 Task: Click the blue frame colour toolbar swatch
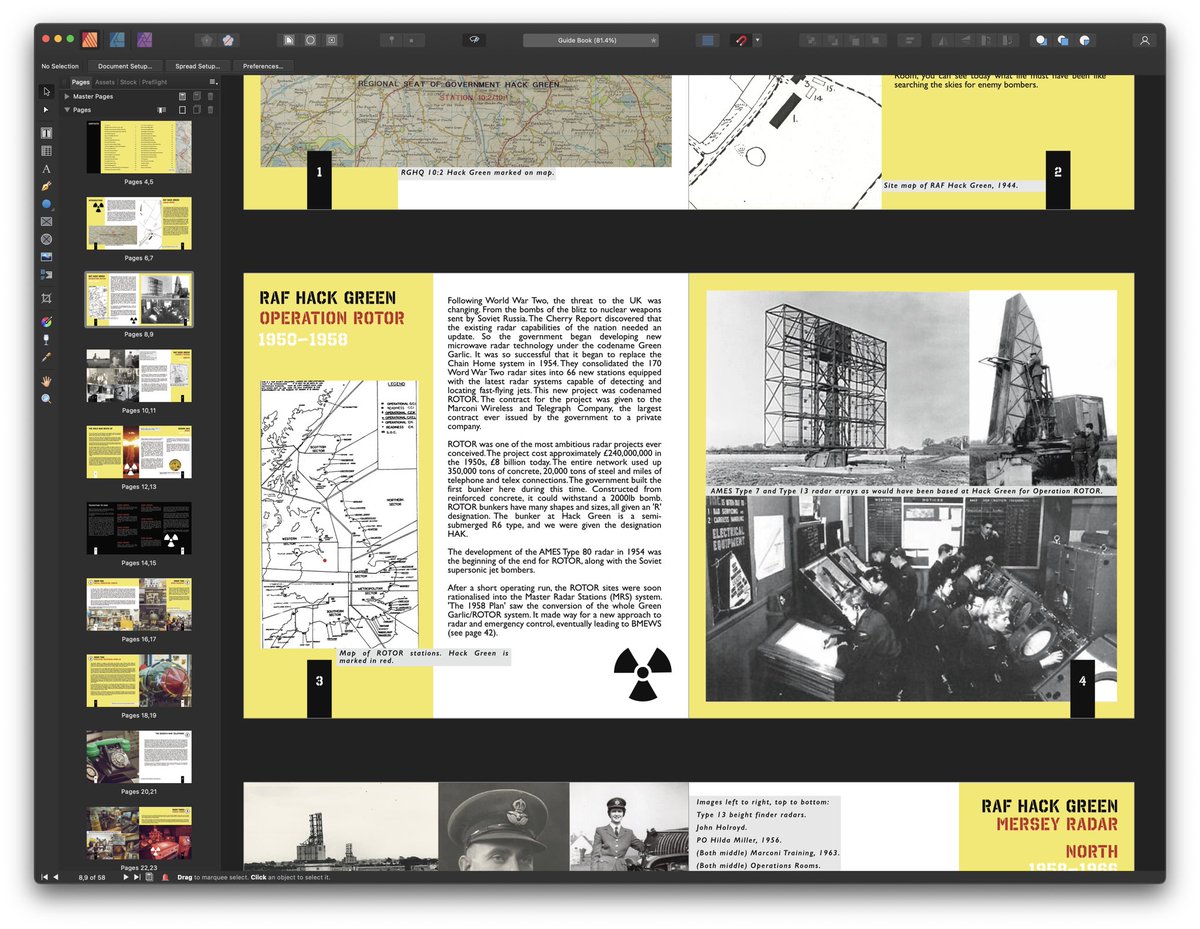tap(708, 40)
